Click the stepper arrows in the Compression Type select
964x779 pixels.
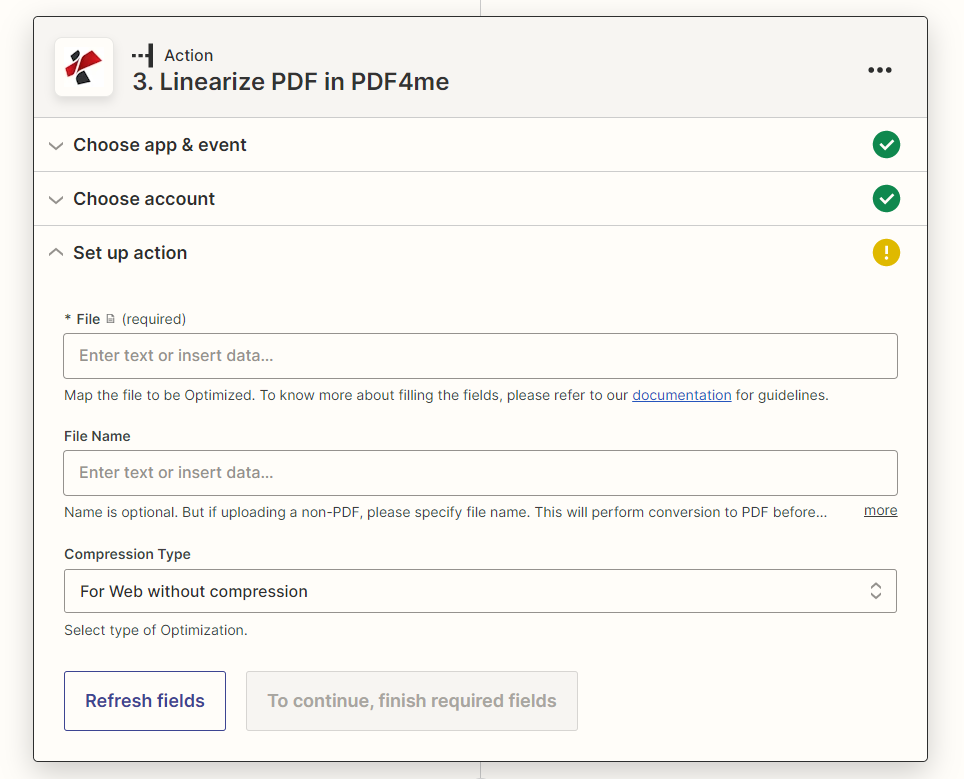(x=876, y=591)
